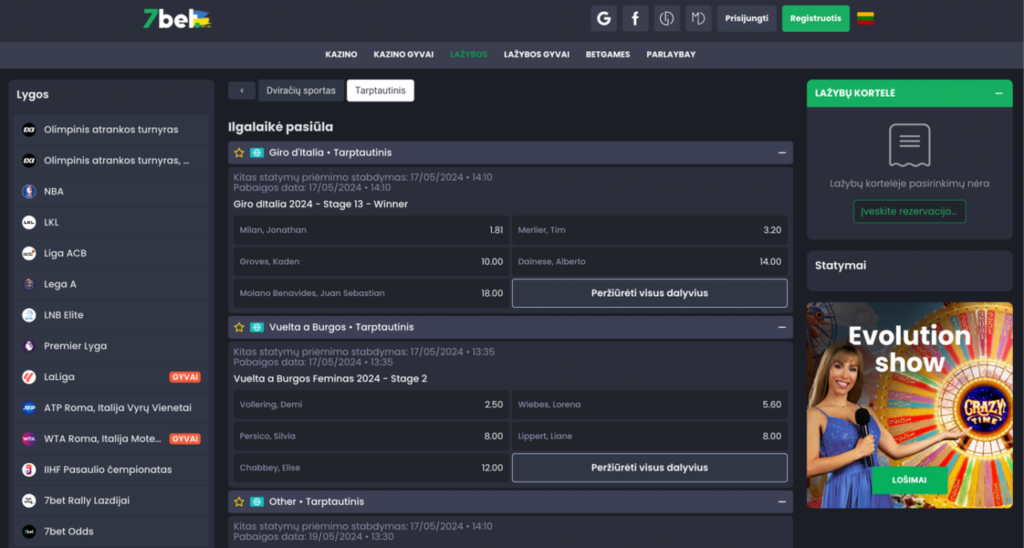Viewport: 1024px width, 548px height.
Task: Click Giro d'Italia globe category icon
Action: [x=257, y=153]
